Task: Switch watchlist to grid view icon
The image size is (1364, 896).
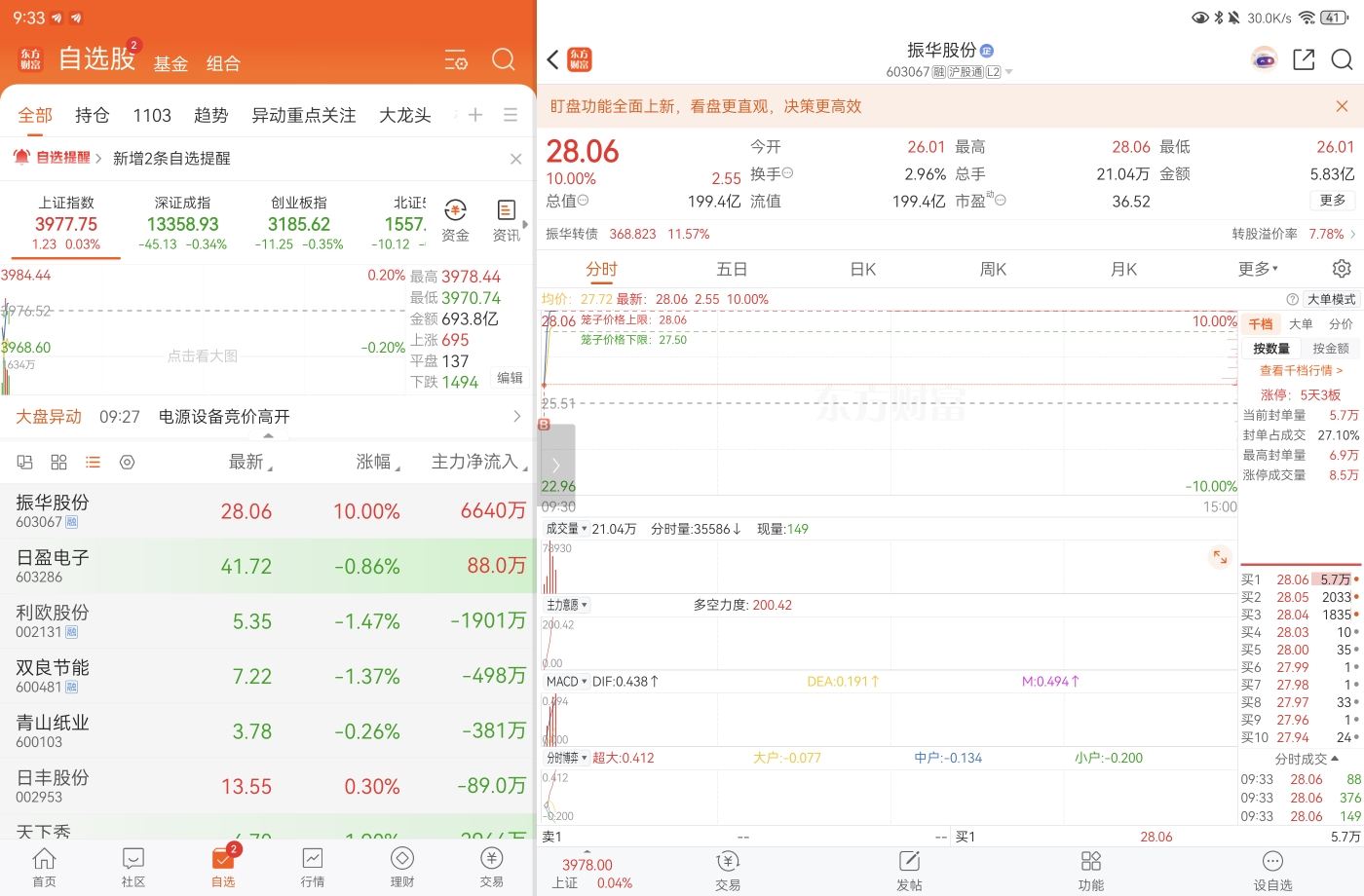Action: point(58,462)
